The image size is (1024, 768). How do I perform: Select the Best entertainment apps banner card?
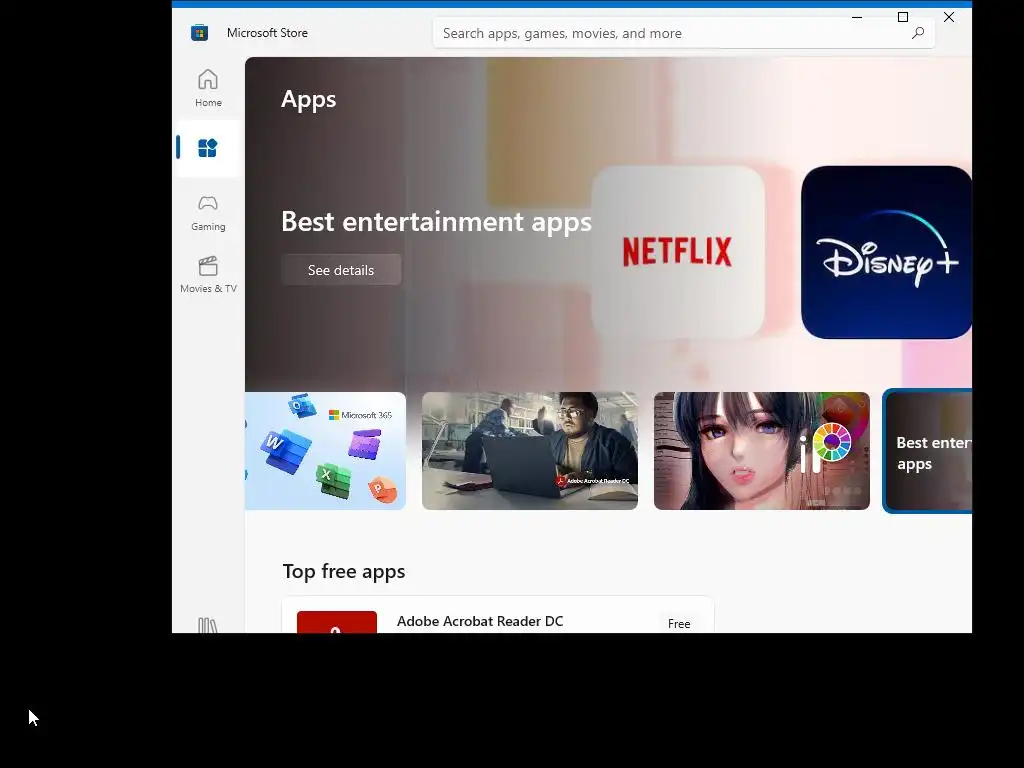pyautogui.click(x=927, y=451)
